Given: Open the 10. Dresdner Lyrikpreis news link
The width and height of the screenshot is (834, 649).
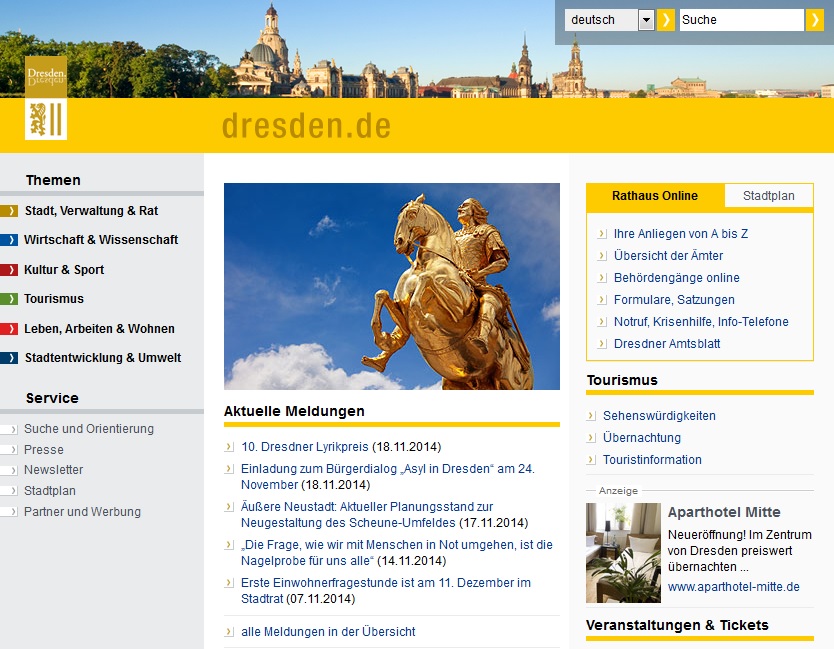Looking at the screenshot, I should pyautogui.click(x=305, y=447).
